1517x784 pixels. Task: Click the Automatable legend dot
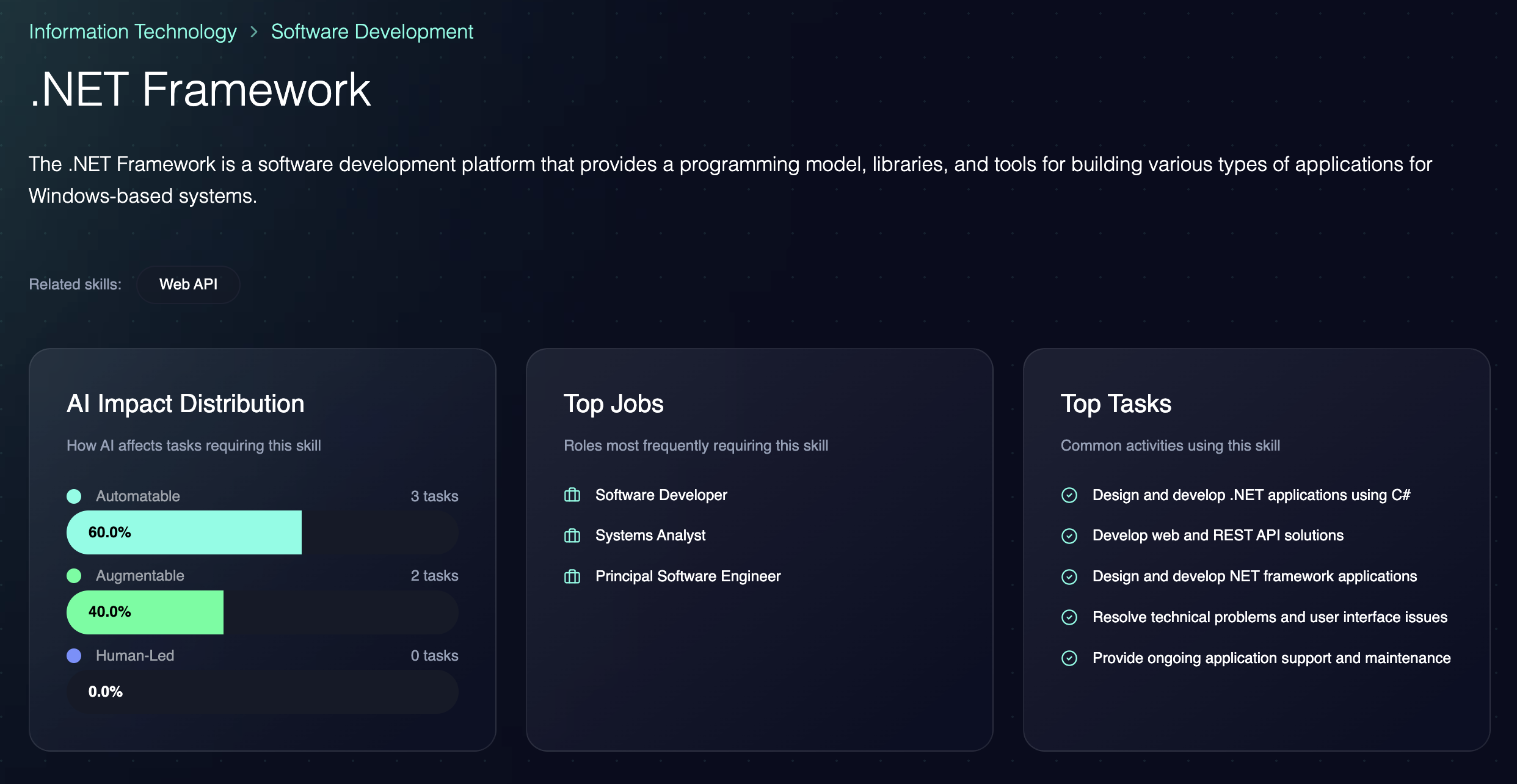(x=74, y=496)
